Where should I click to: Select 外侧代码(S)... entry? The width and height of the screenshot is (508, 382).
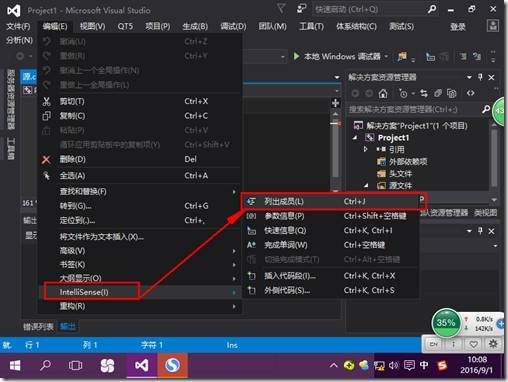tap(332, 290)
